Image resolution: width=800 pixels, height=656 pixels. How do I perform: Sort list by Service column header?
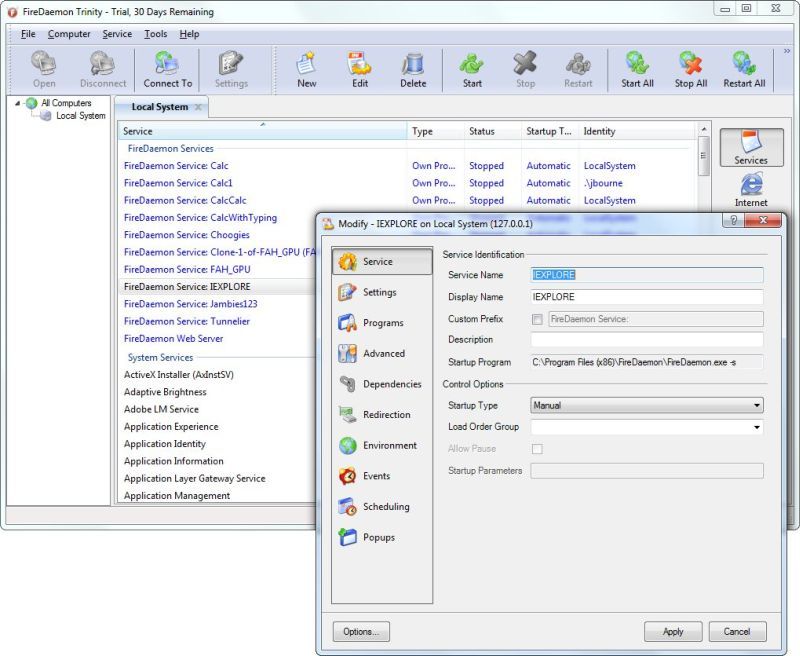pyautogui.click(x=262, y=131)
